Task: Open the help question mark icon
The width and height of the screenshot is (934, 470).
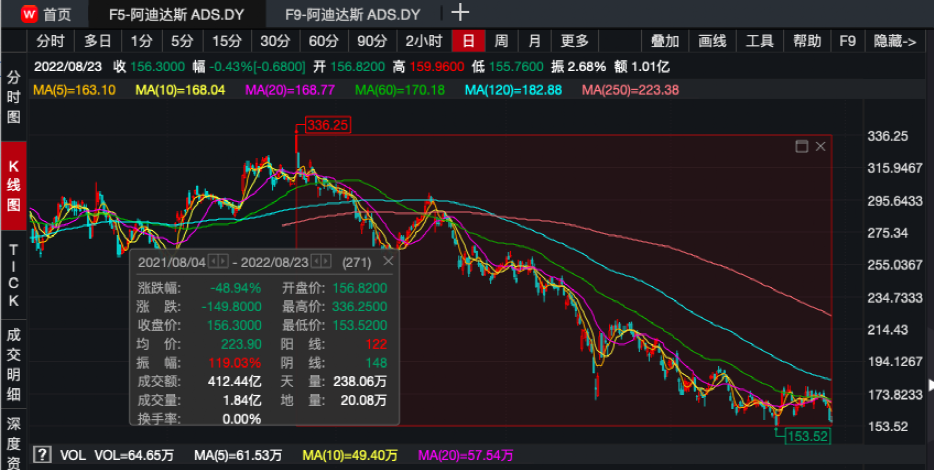Action: pos(41,455)
